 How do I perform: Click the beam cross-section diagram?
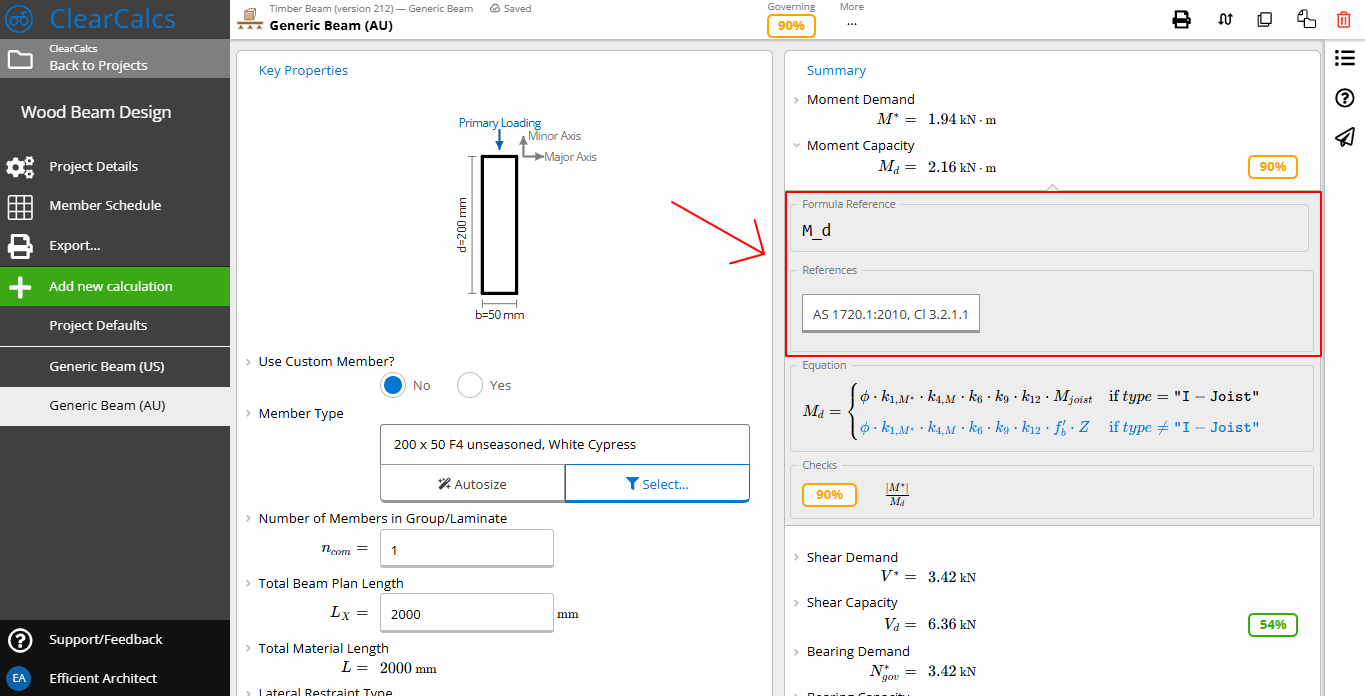tap(499, 223)
